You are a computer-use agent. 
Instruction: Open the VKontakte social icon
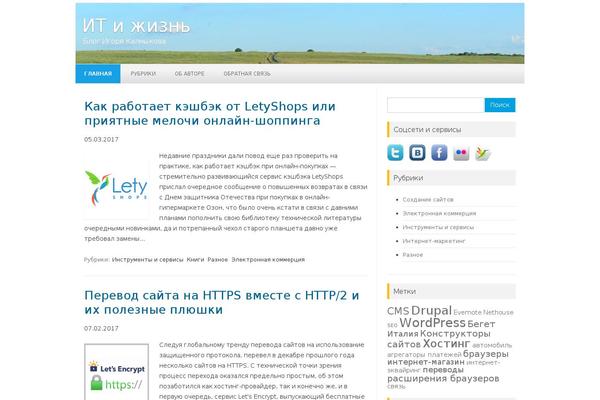pyautogui.click(x=417, y=153)
